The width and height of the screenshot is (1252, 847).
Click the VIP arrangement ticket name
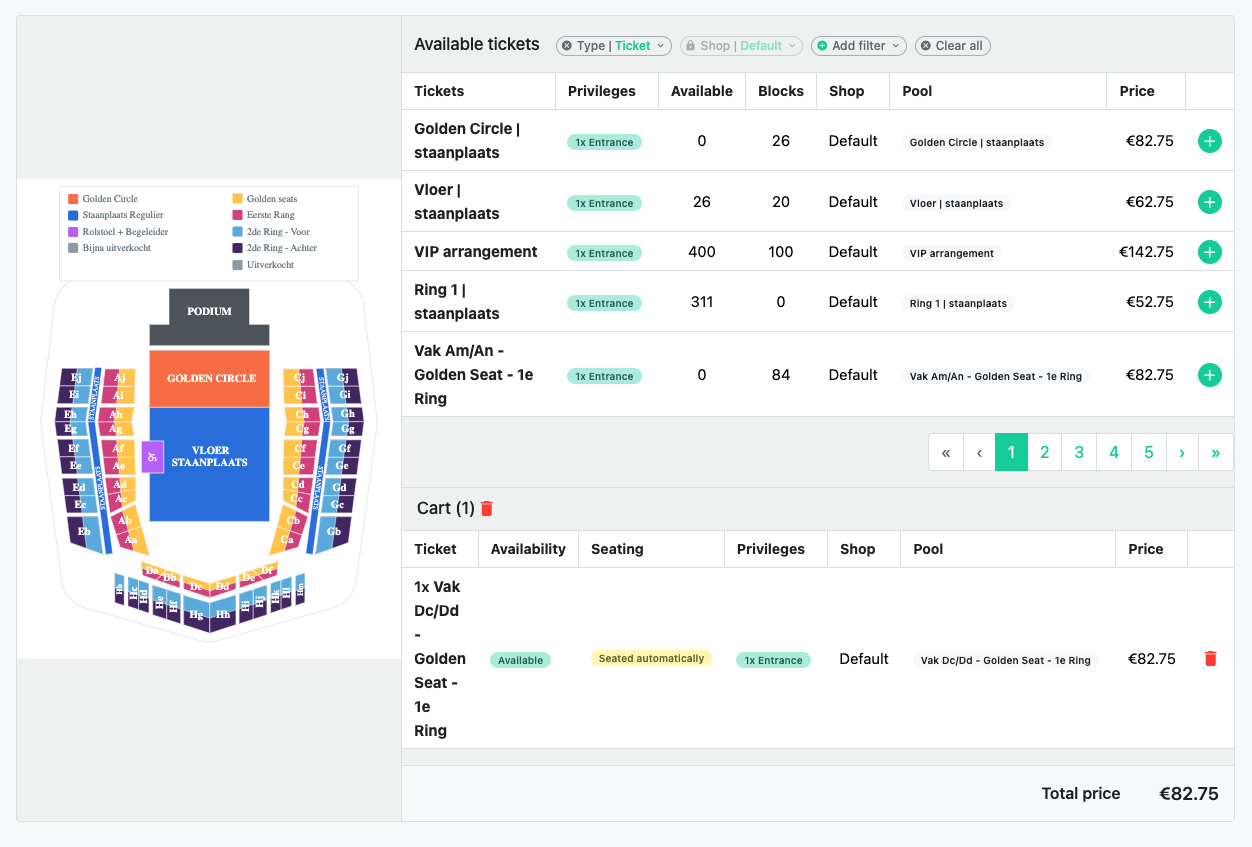[476, 252]
